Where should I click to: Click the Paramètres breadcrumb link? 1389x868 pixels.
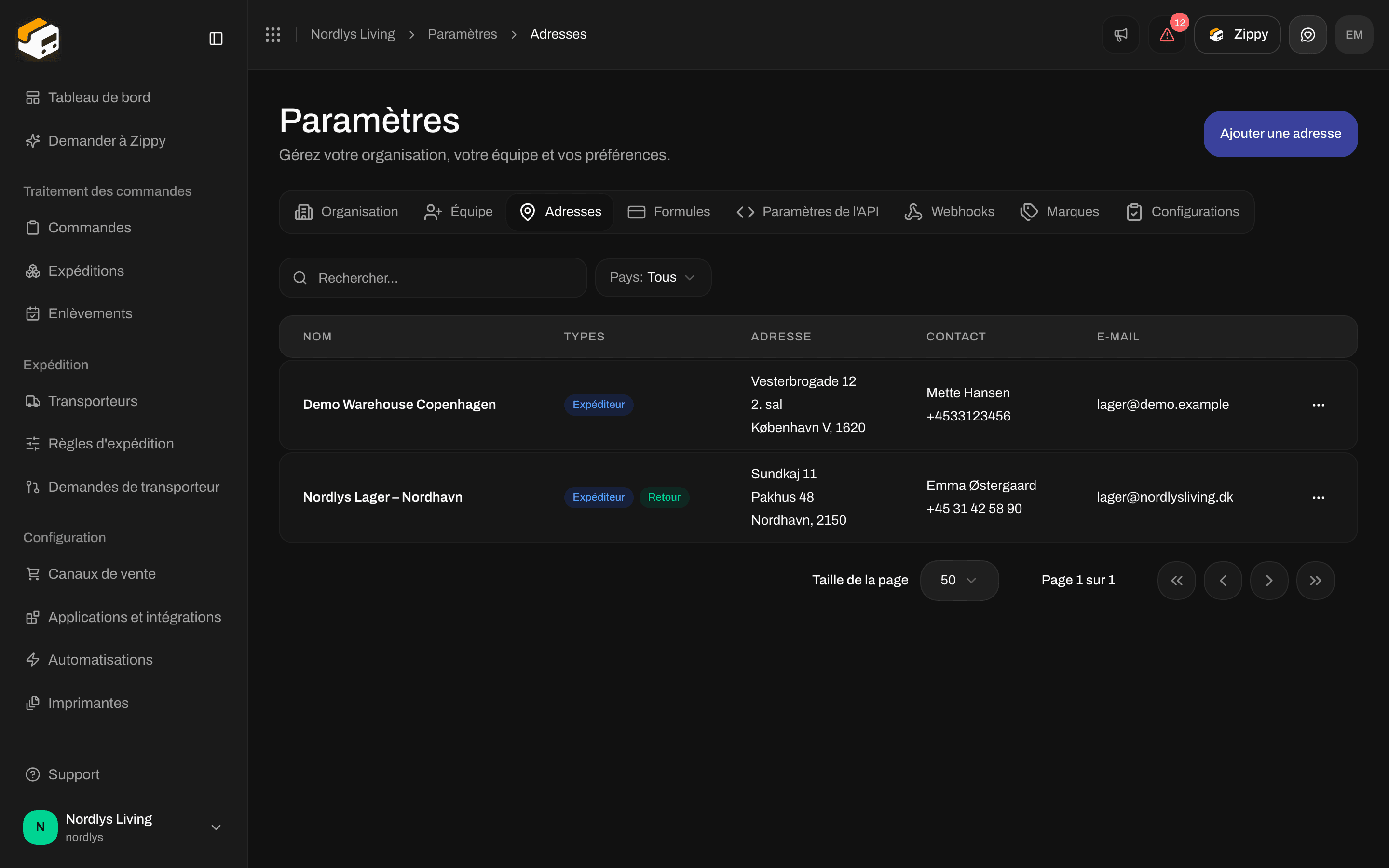click(463, 34)
